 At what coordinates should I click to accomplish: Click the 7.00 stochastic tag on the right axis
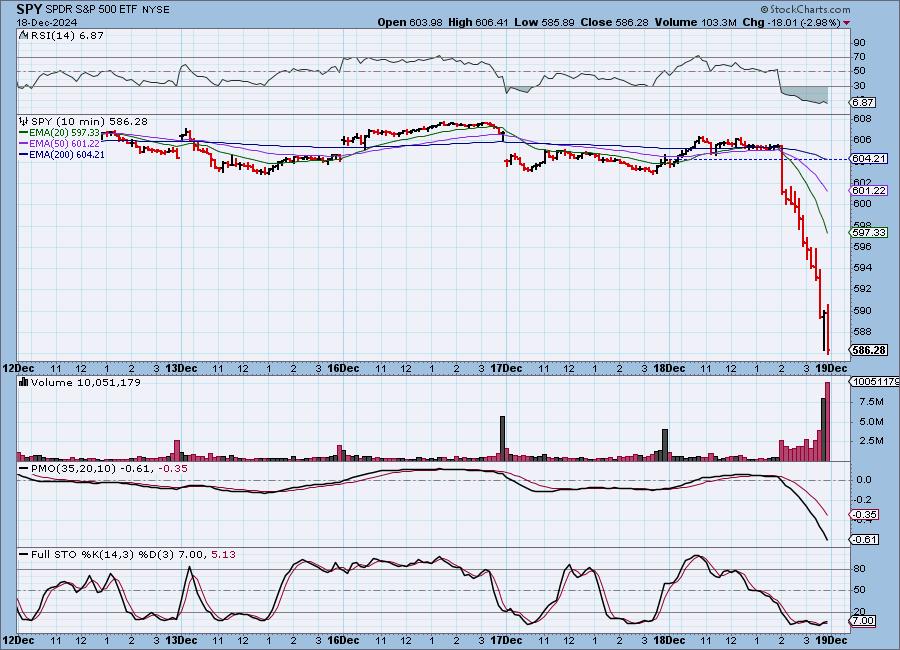coord(863,620)
